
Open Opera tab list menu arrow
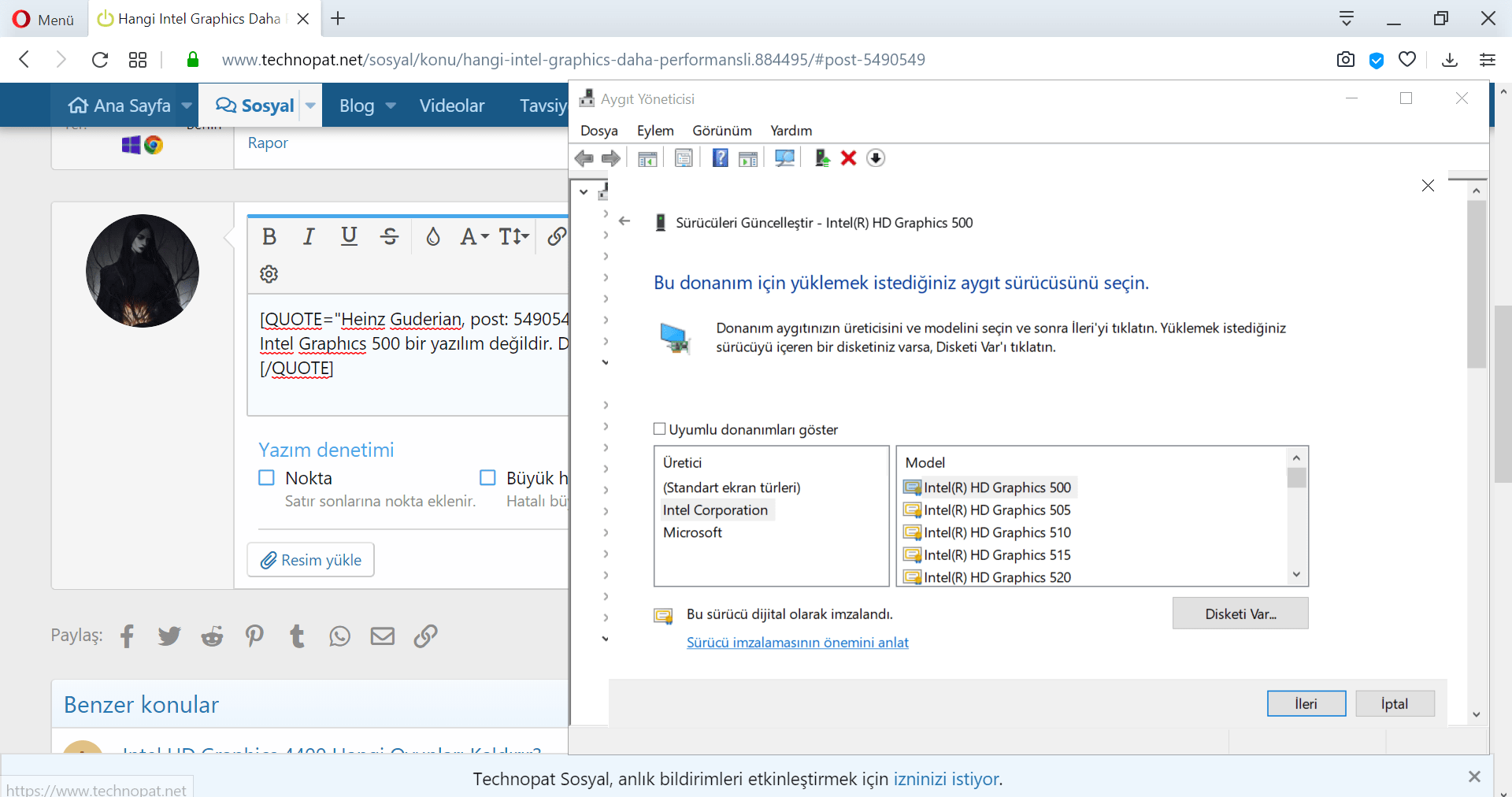click(x=1347, y=19)
